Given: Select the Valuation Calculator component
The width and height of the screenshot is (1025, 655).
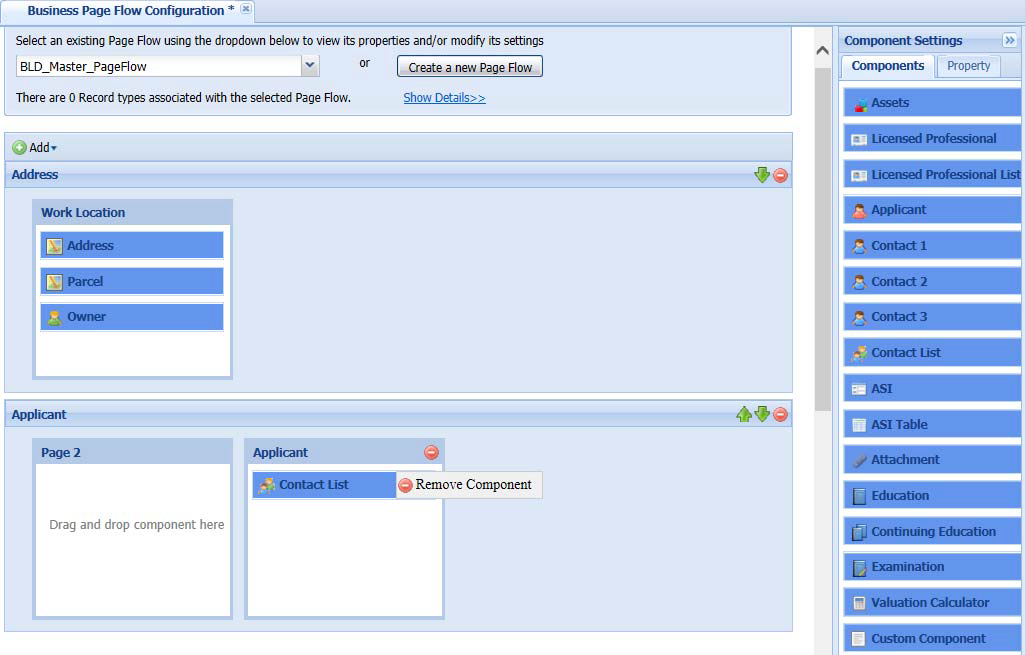Looking at the screenshot, I should pyautogui.click(x=931, y=603).
